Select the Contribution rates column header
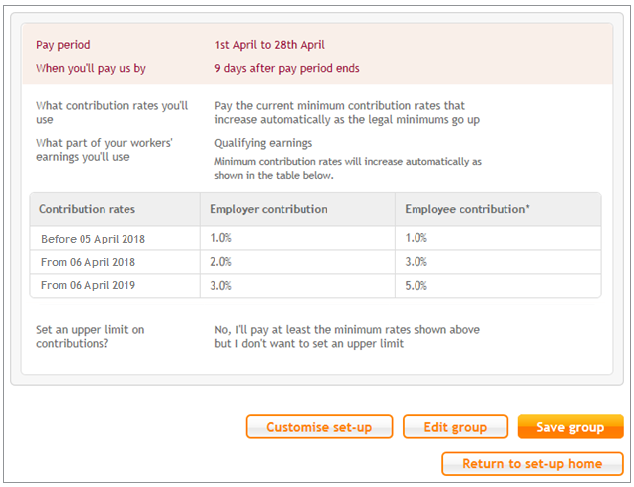The width and height of the screenshot is (634, 487). [x=87, y=210]
